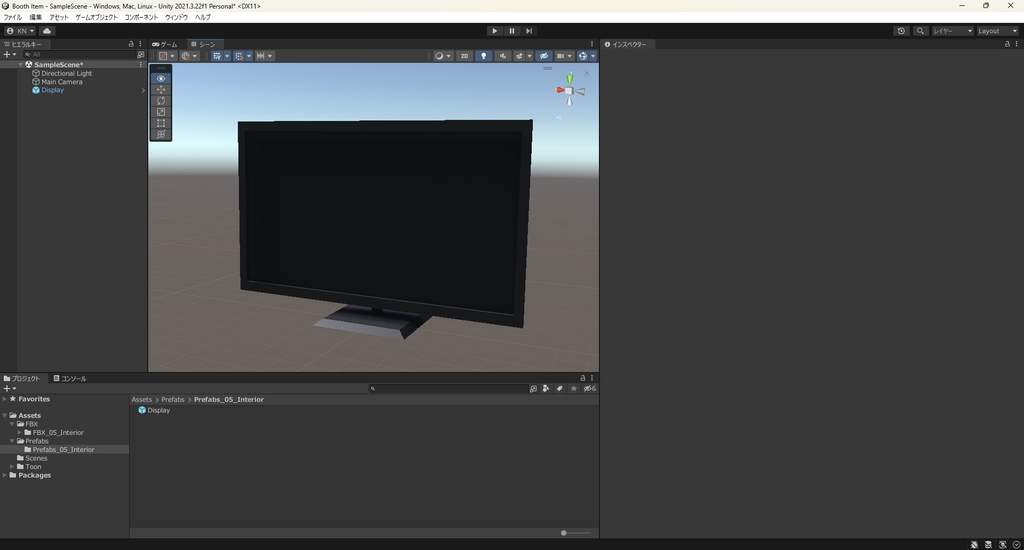1024x550 pixels.
Task: Start Play mode
Action: tap(494, 31)
